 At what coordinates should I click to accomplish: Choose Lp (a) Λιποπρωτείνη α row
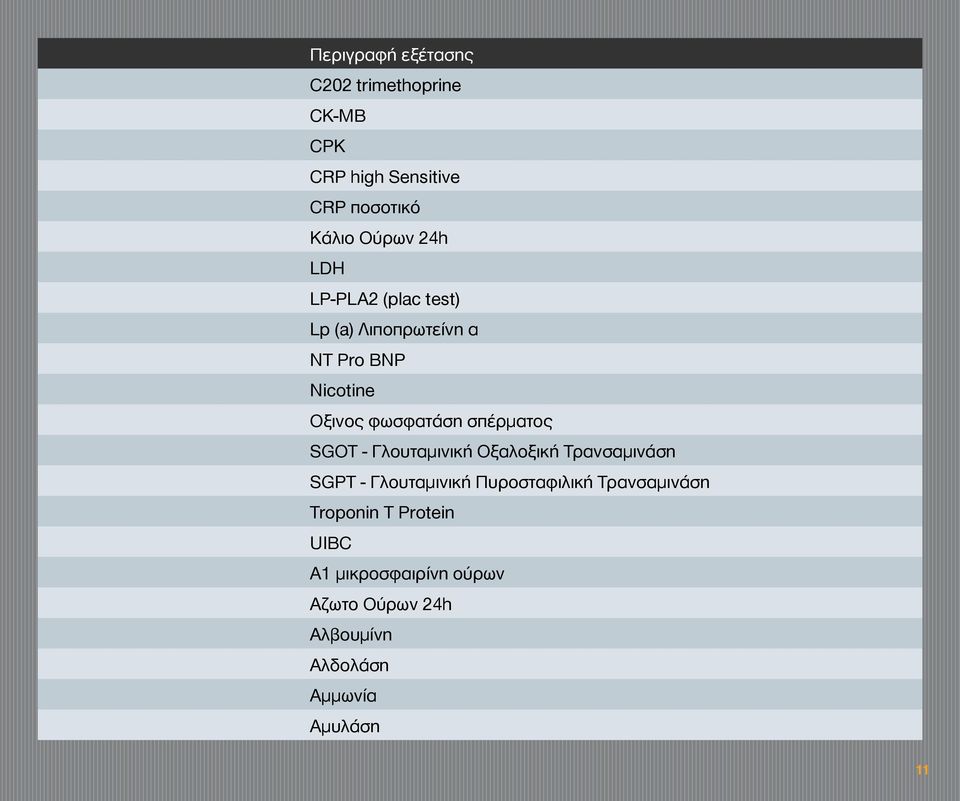[x=480, y=328]
